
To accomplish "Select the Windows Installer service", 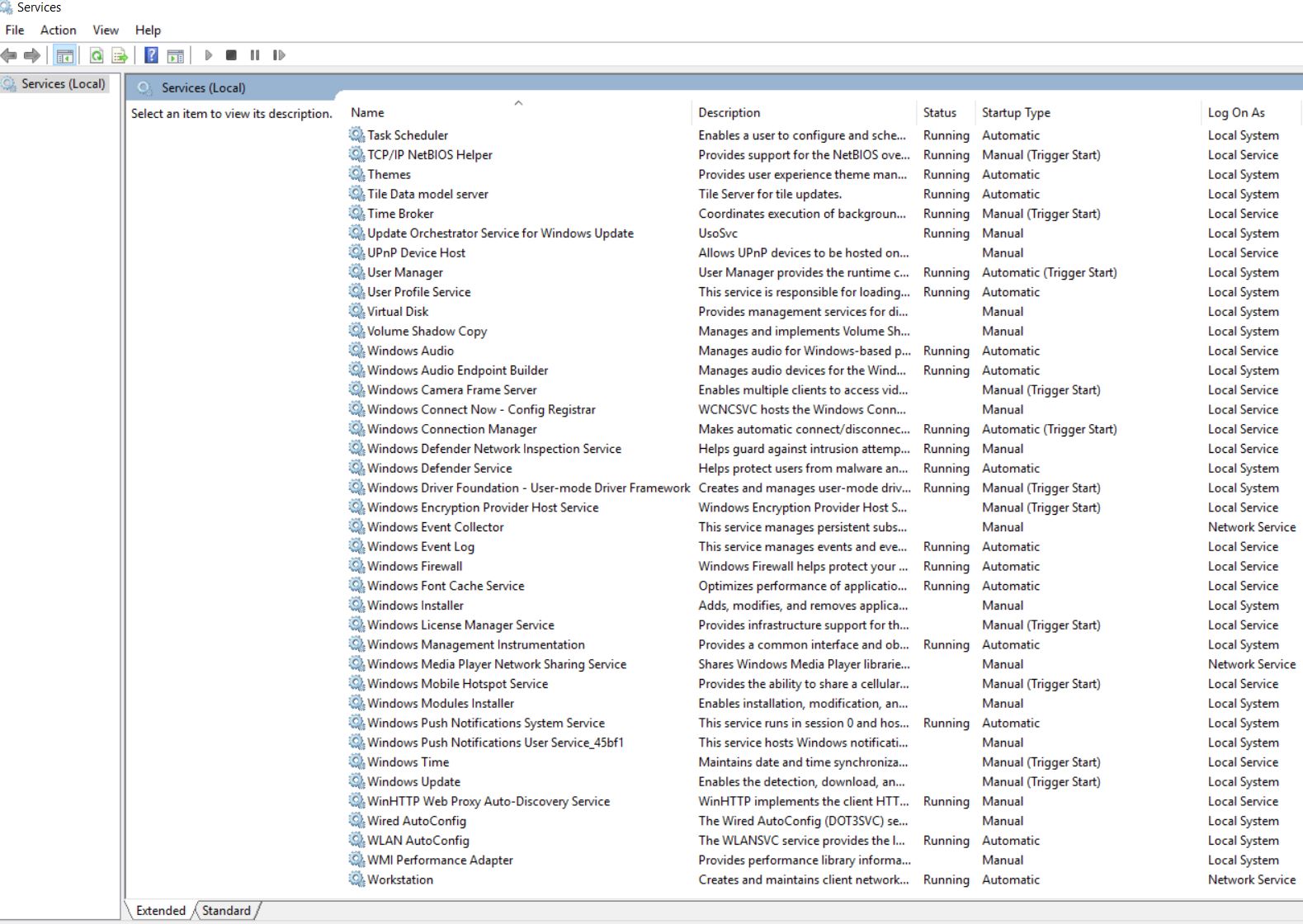I will 415,606.
